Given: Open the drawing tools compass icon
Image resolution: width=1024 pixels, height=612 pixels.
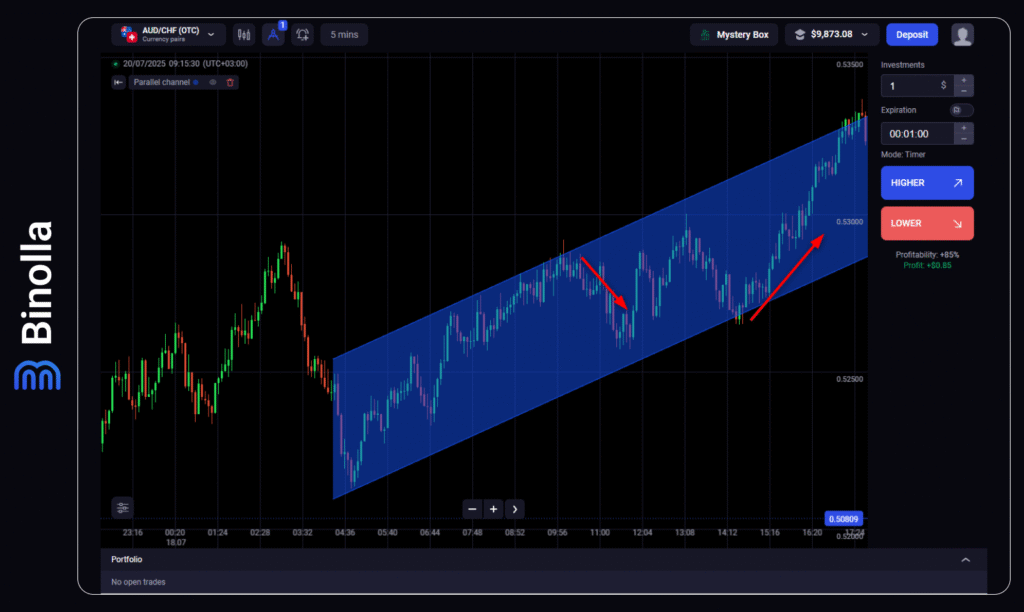Looking at the screenshot, I should point(273,35).
